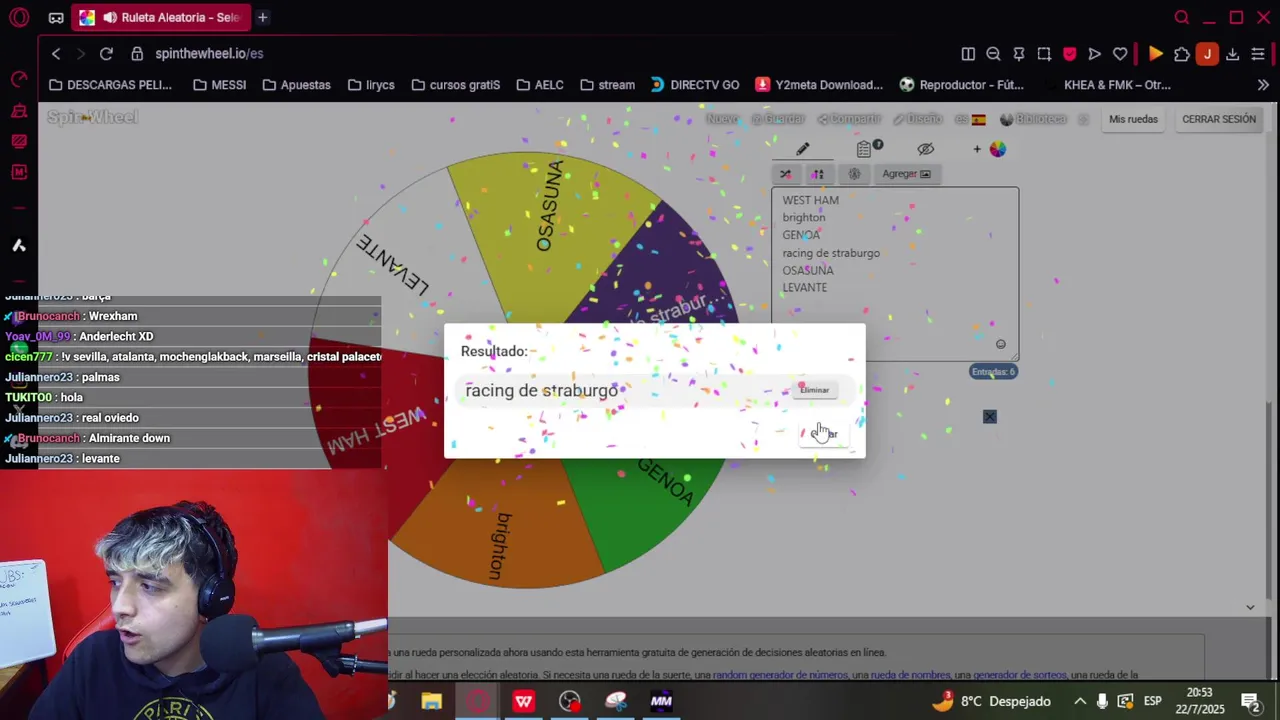Open Biblioteca menu item
The height and width of the screenshot is (720, 1280).
click(x=1033, y=119)
